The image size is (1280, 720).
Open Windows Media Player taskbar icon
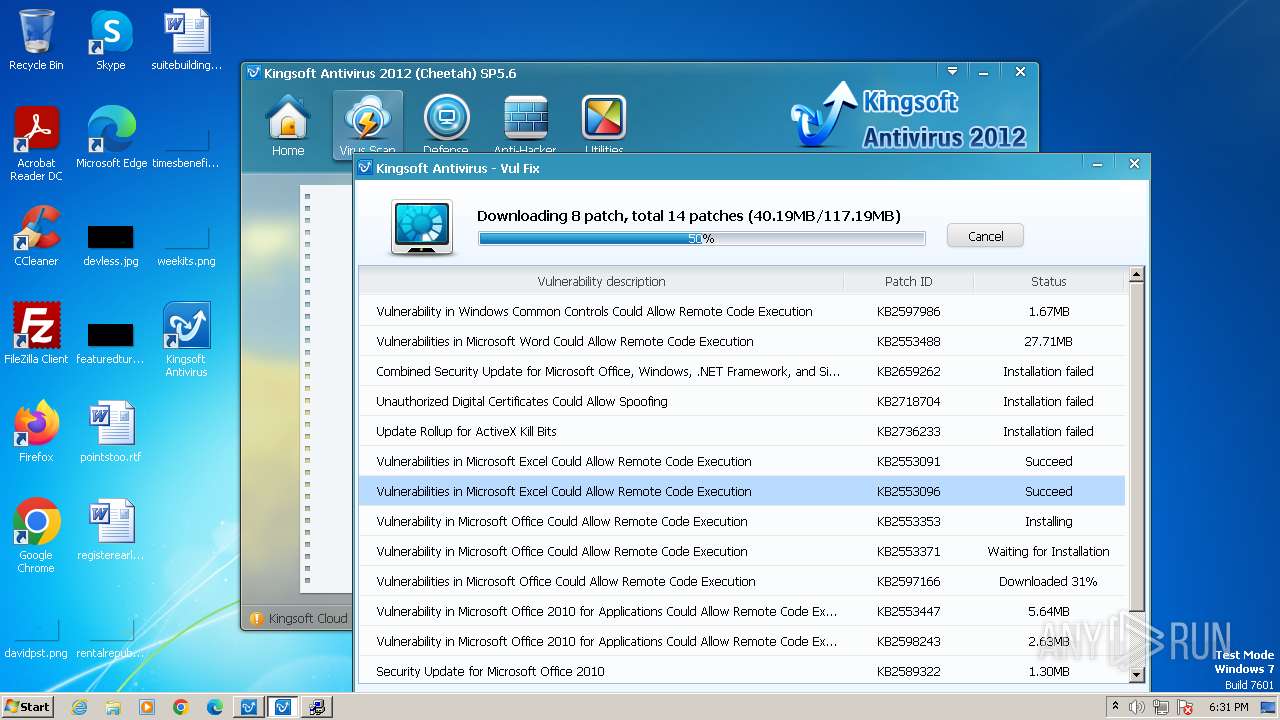pyautogui.click(x=147, y=707)
